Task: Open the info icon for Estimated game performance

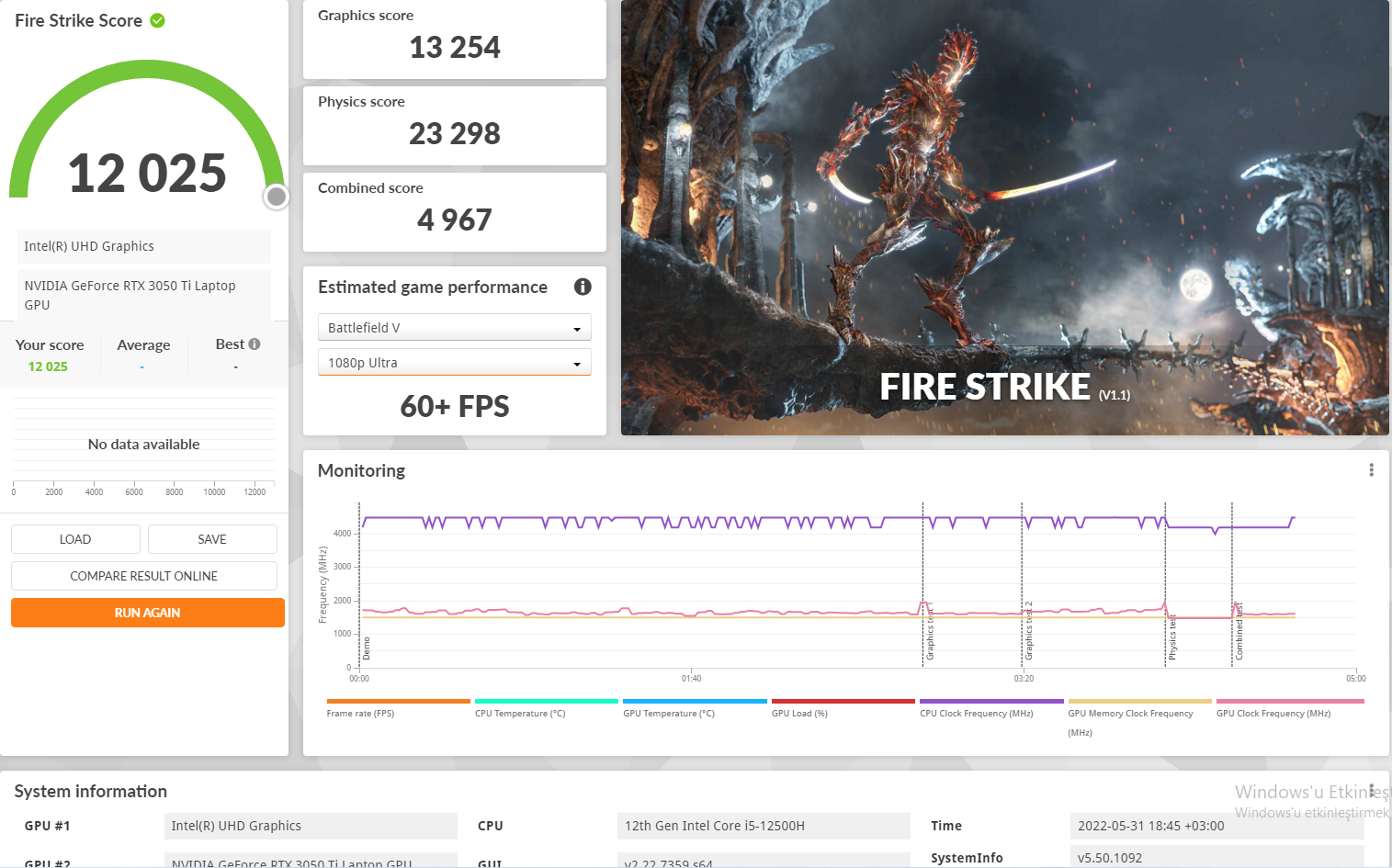Action: tap(583, 287)
